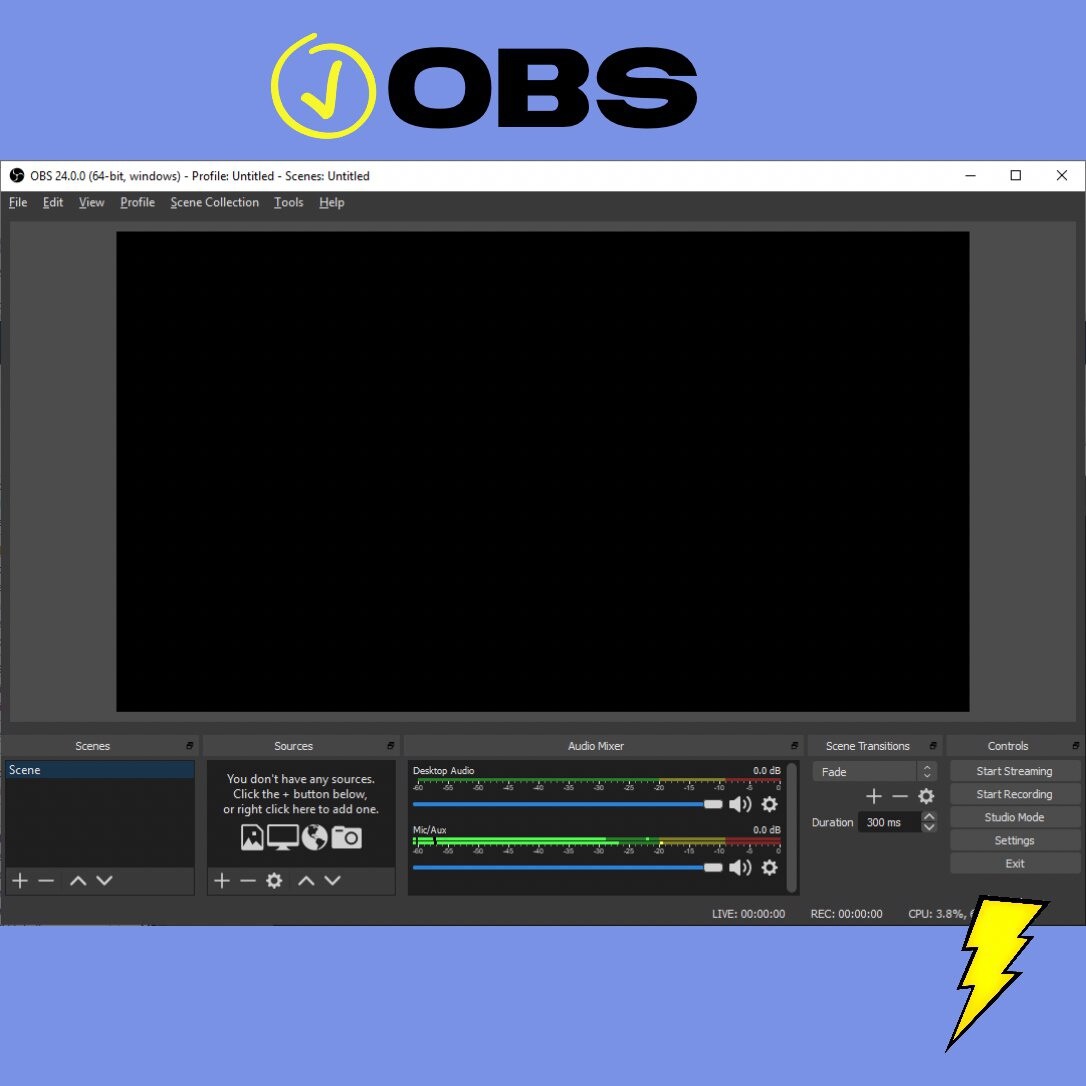This screenshot has width=1086, height=1086.
Task: Click Start Streaming
Action: (x=1015, y=771)
